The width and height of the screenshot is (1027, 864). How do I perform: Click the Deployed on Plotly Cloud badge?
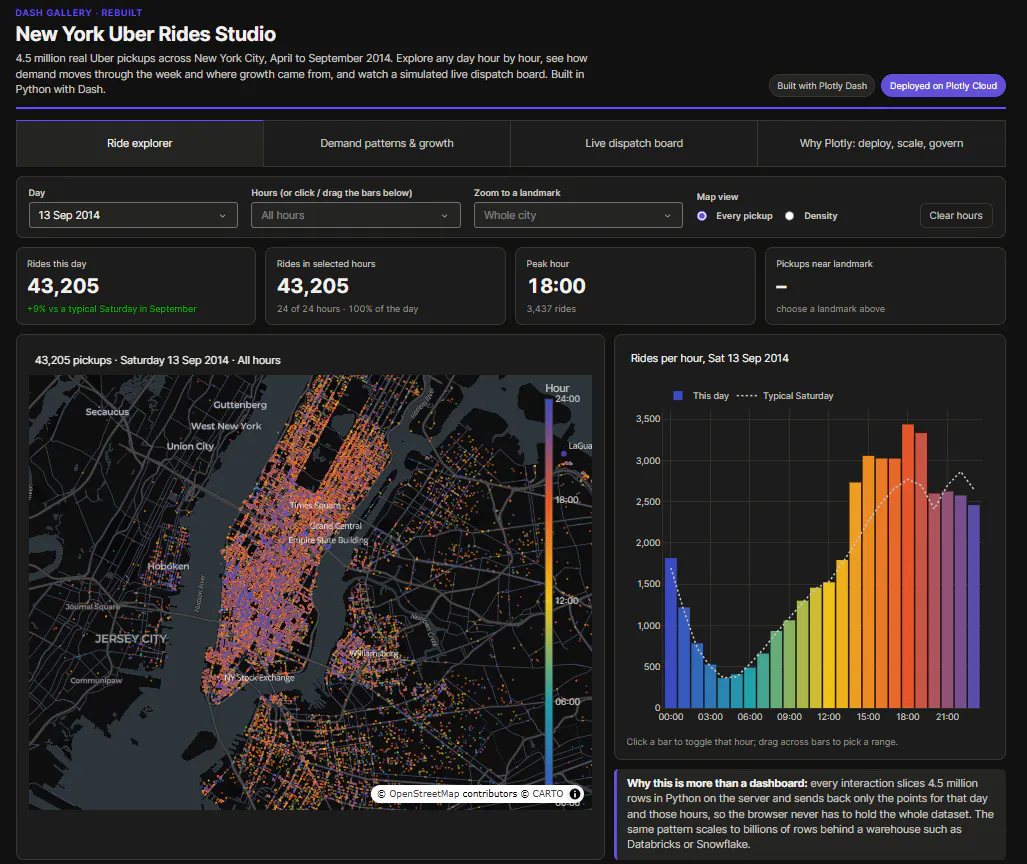943,86
